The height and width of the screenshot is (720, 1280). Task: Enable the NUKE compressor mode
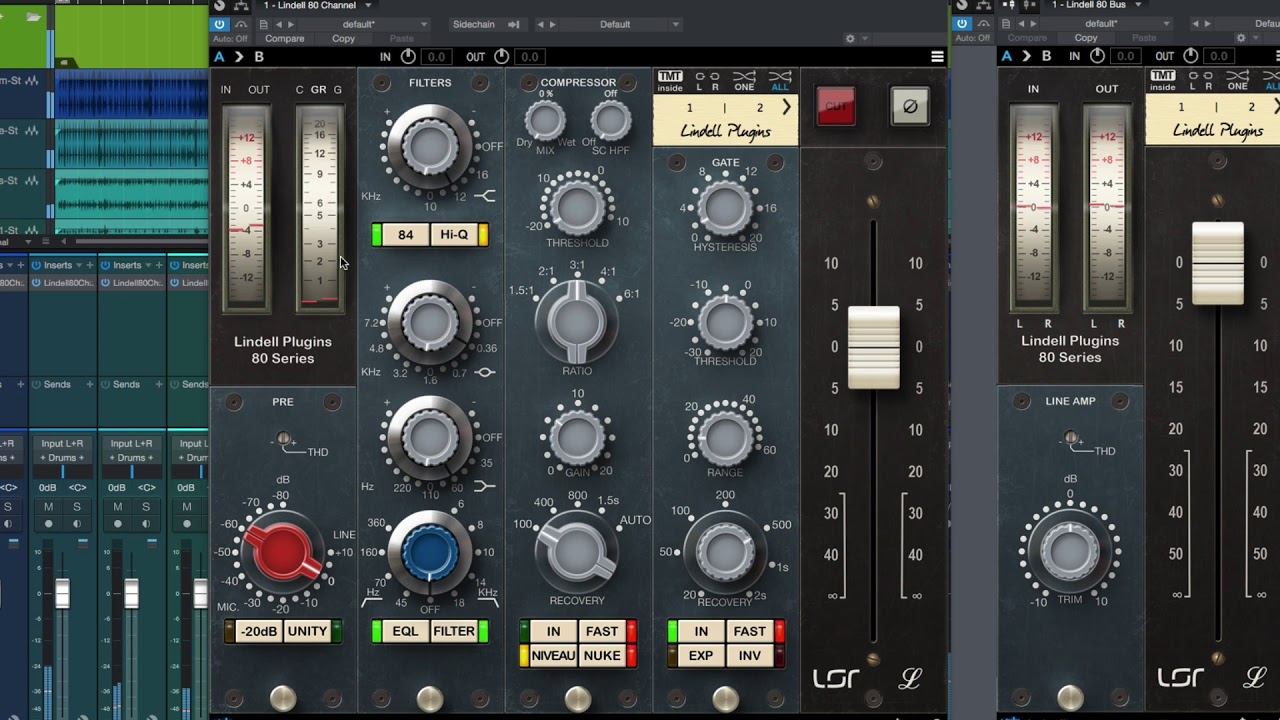click(x=602, y=655)
